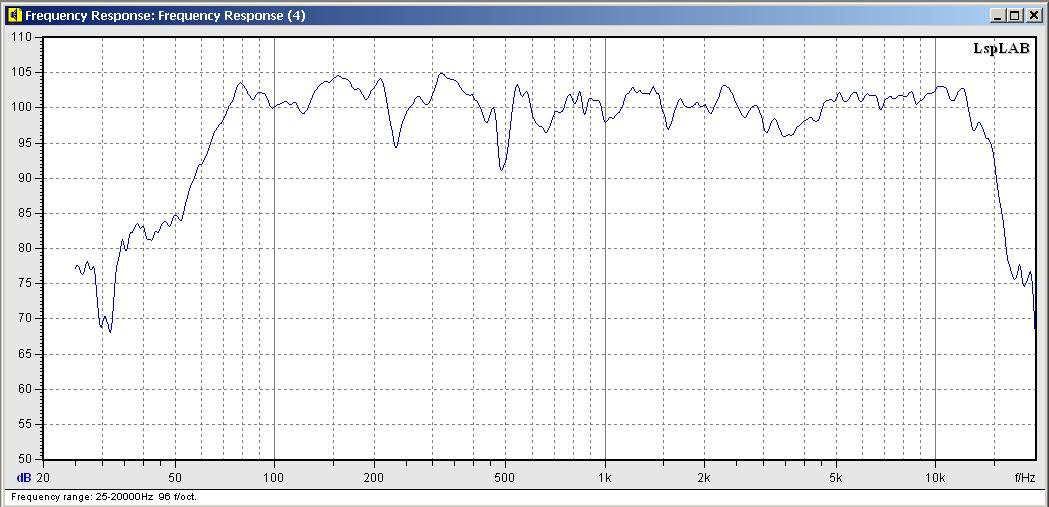Click the speaker icon in the title bar
Image resolution: width=1049 pixels, height=507 pixels.
click(15, 15)
